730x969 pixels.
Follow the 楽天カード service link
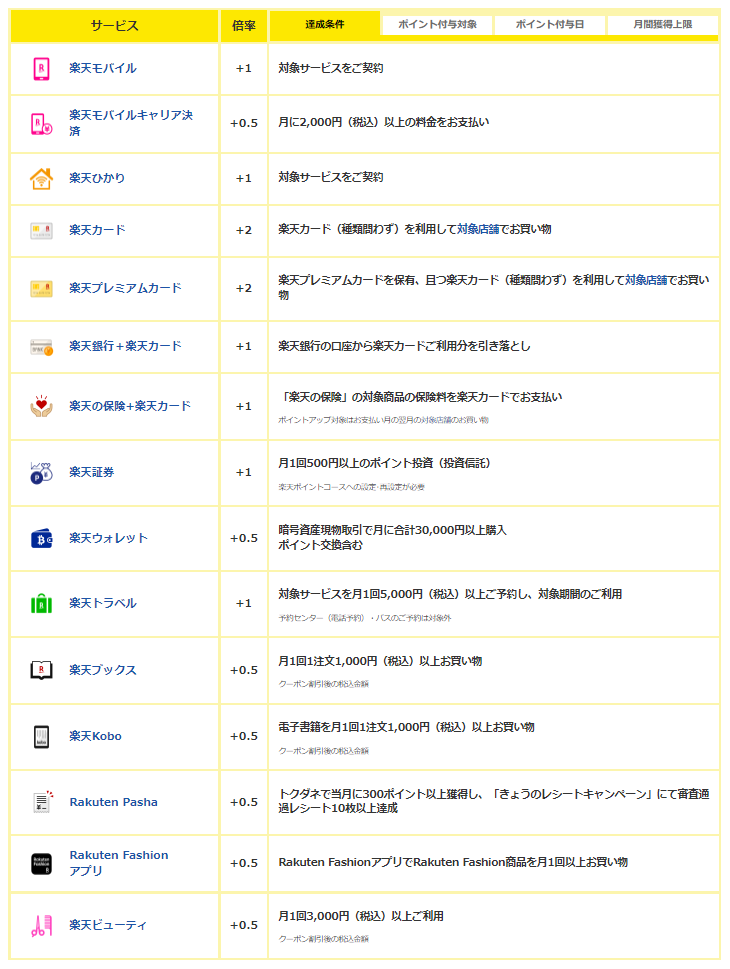[x=97, y=230]
